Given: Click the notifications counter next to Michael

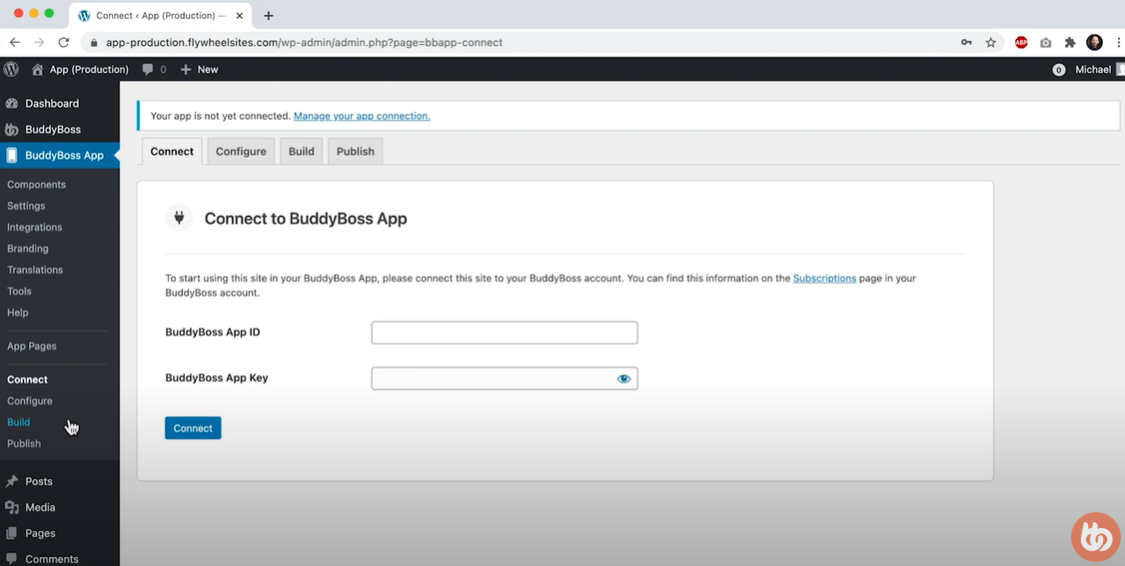Looking at the screenshot, I should coord(1058,70).
